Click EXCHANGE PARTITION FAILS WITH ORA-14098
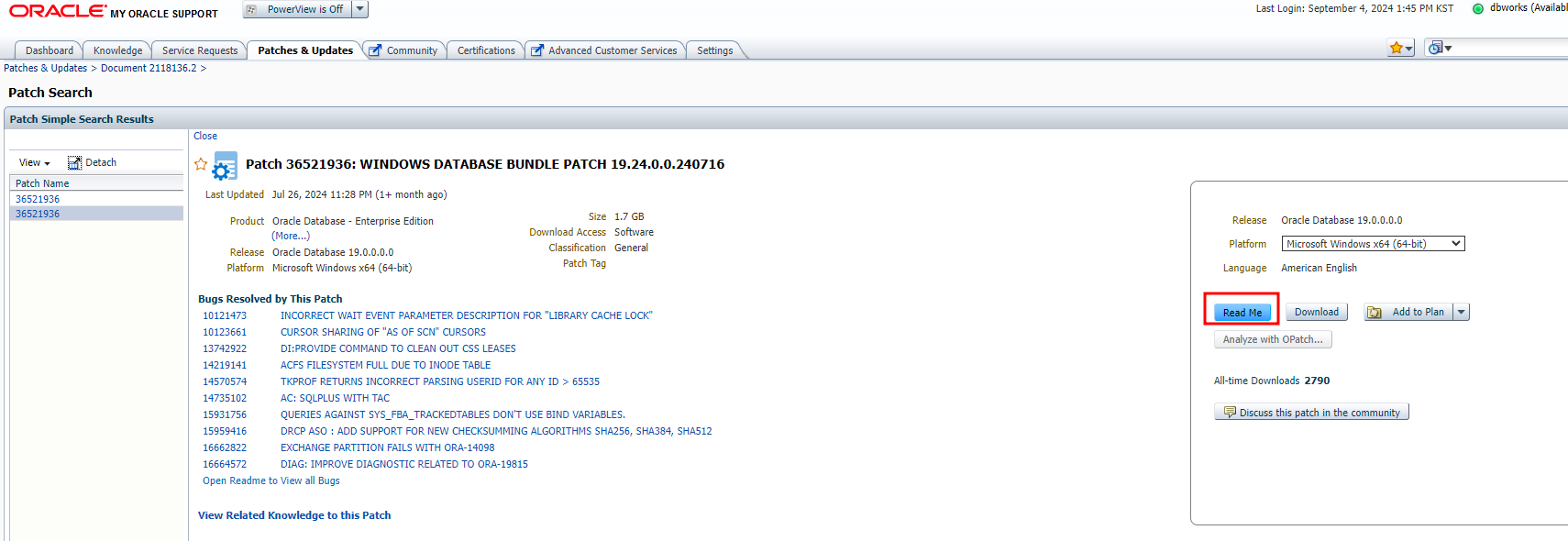Viewport: 1568px width, 541px height. click(387, 447)
